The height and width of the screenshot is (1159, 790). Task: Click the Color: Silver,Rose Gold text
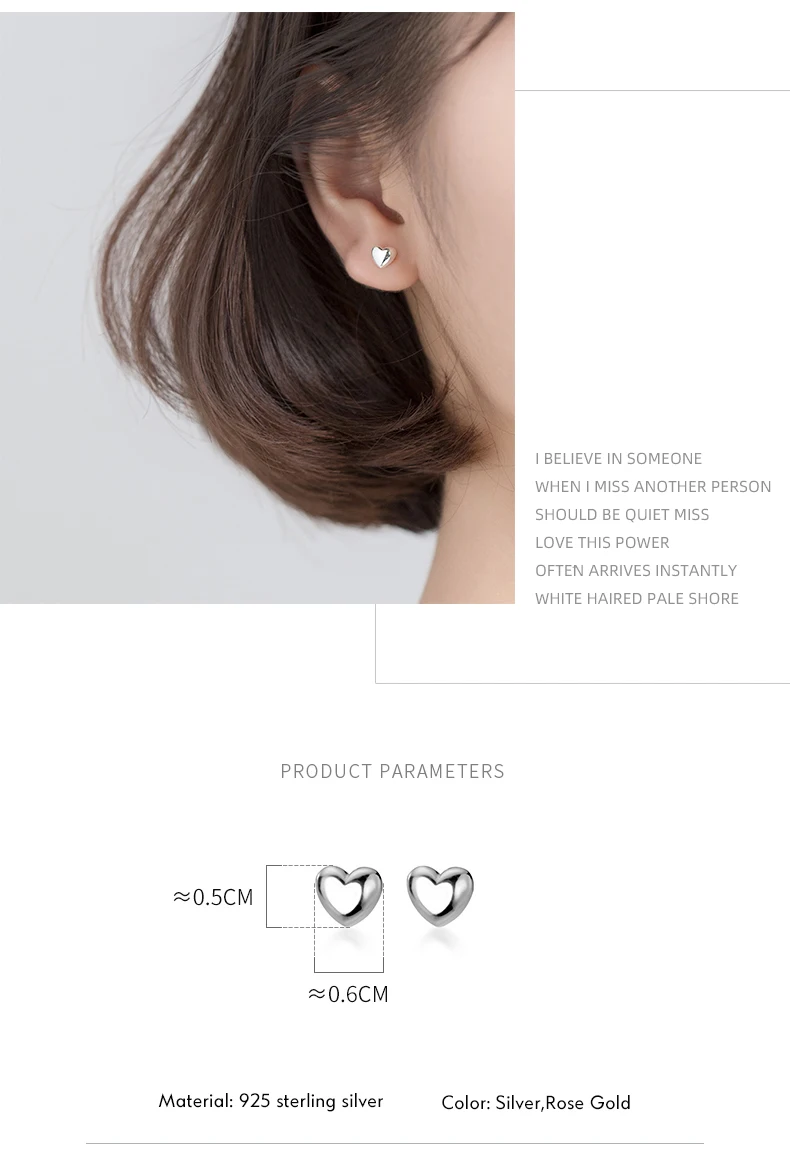(x=536, y=1103)
